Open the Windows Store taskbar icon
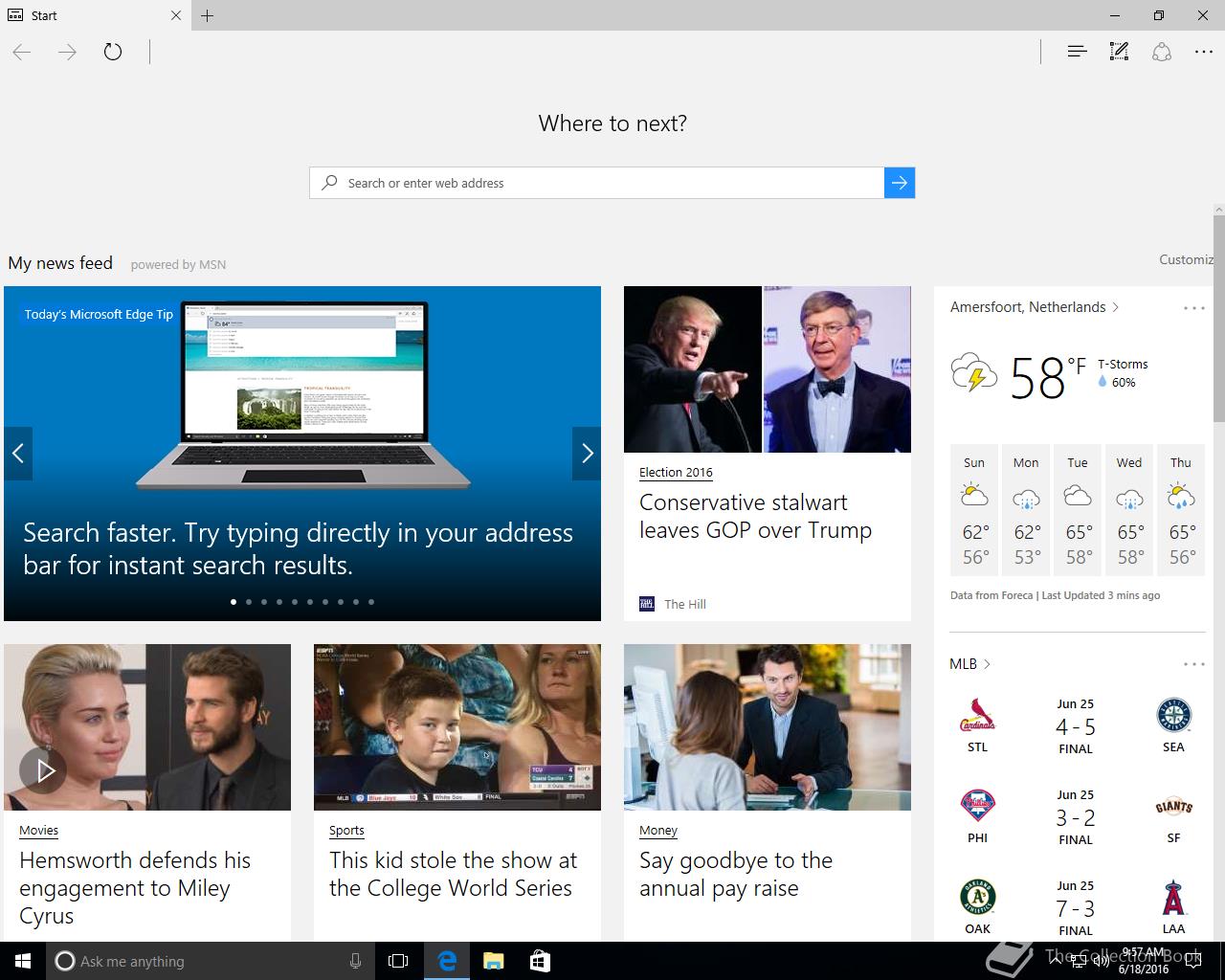 coord(540,961)
